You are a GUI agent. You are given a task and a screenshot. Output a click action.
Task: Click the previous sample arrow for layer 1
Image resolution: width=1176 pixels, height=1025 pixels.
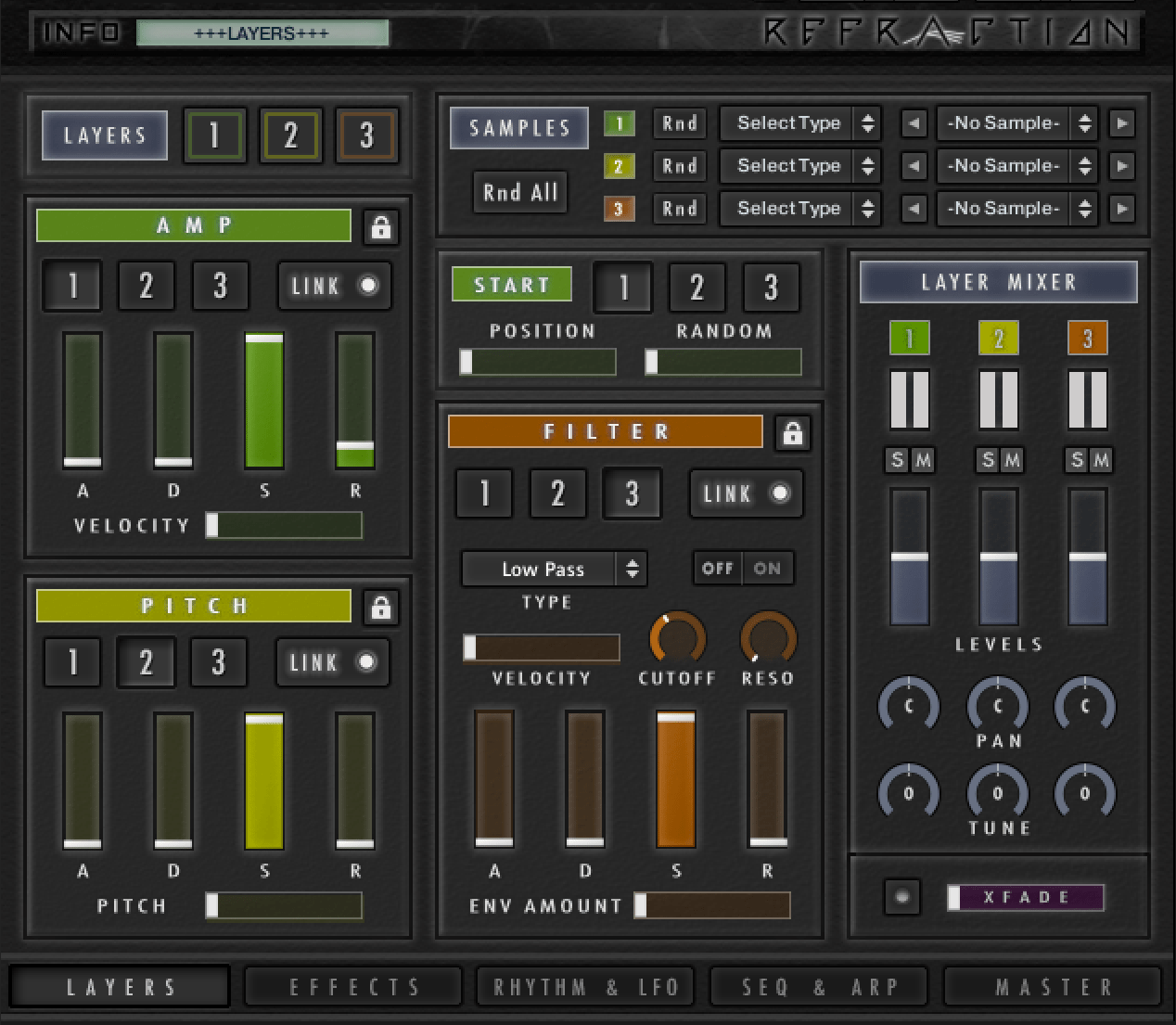[x=913, y=122]
